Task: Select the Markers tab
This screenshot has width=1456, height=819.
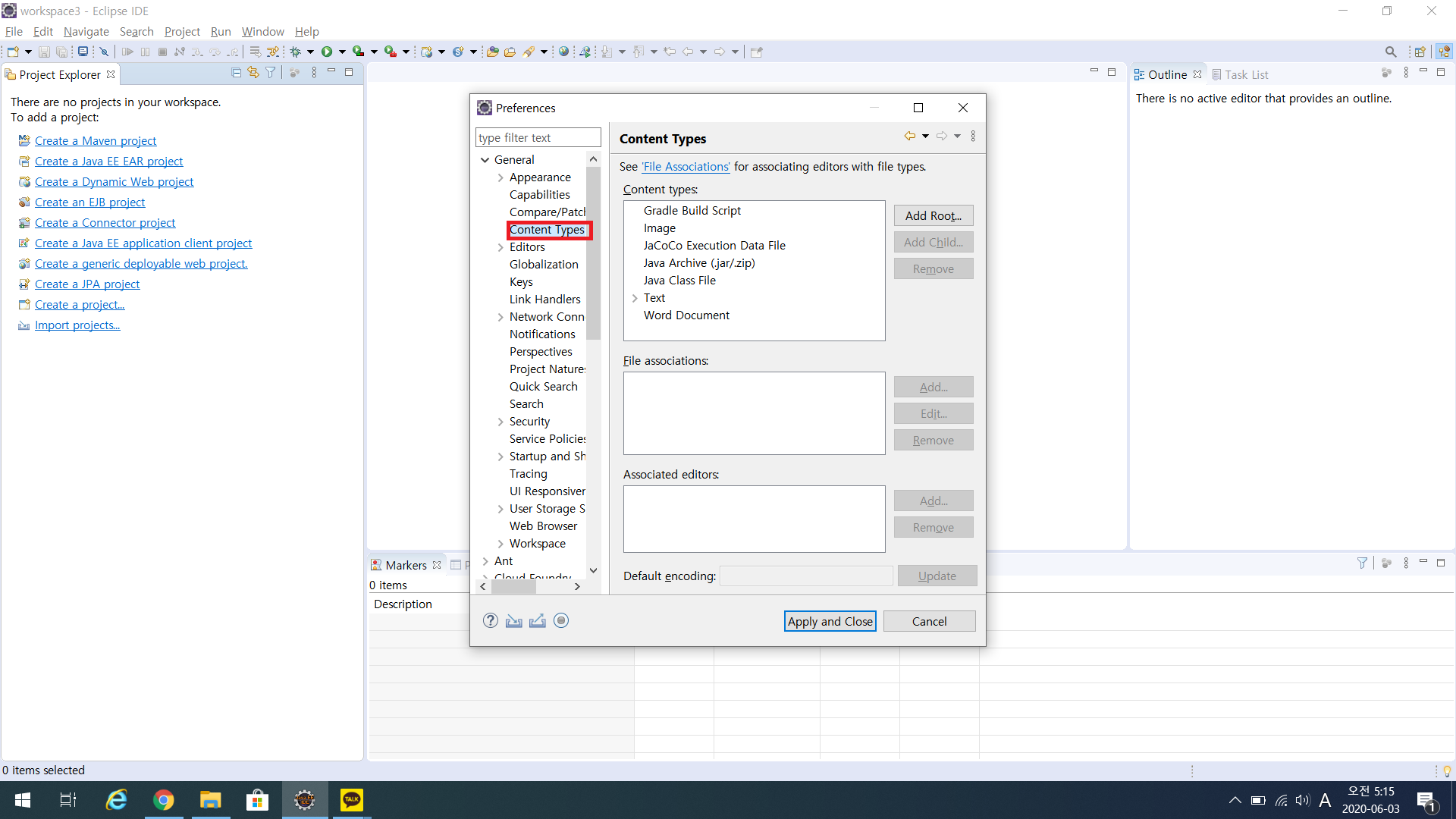Action: pos(406,565)
